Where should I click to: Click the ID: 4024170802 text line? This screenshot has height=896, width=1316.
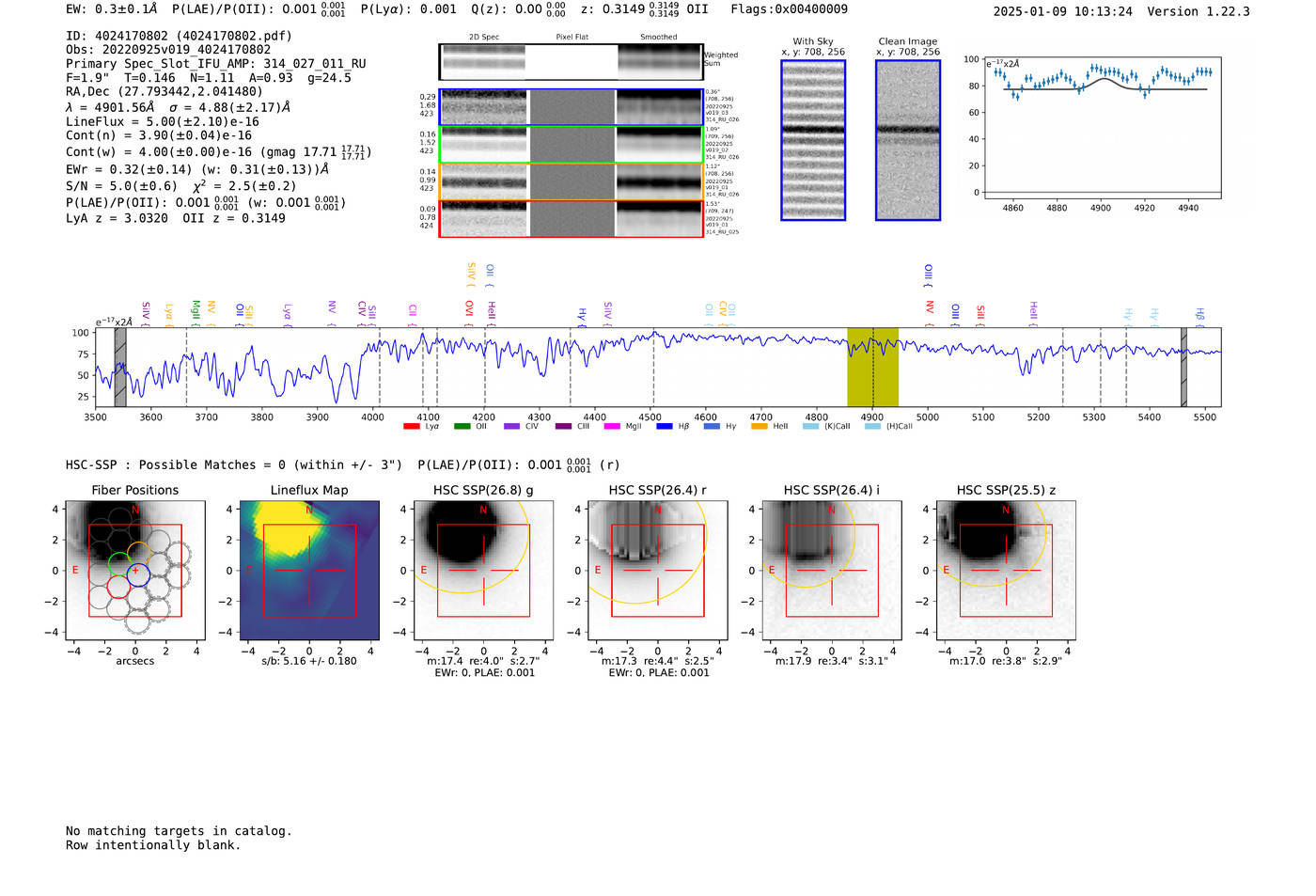click(179, 36)
